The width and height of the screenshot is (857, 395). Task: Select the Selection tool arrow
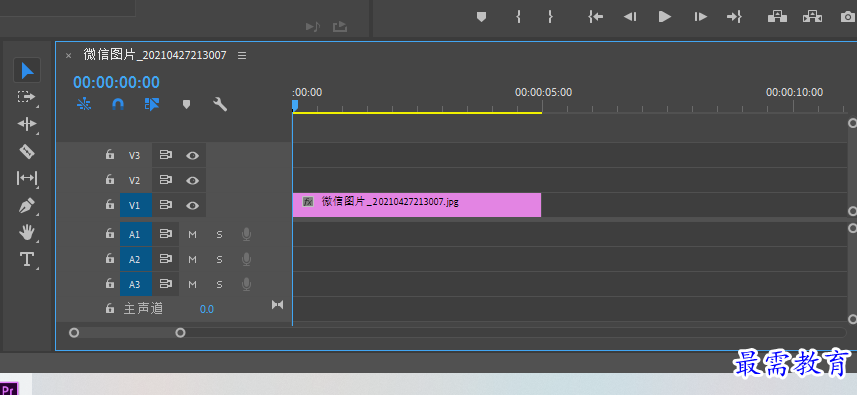pos(27,70)
